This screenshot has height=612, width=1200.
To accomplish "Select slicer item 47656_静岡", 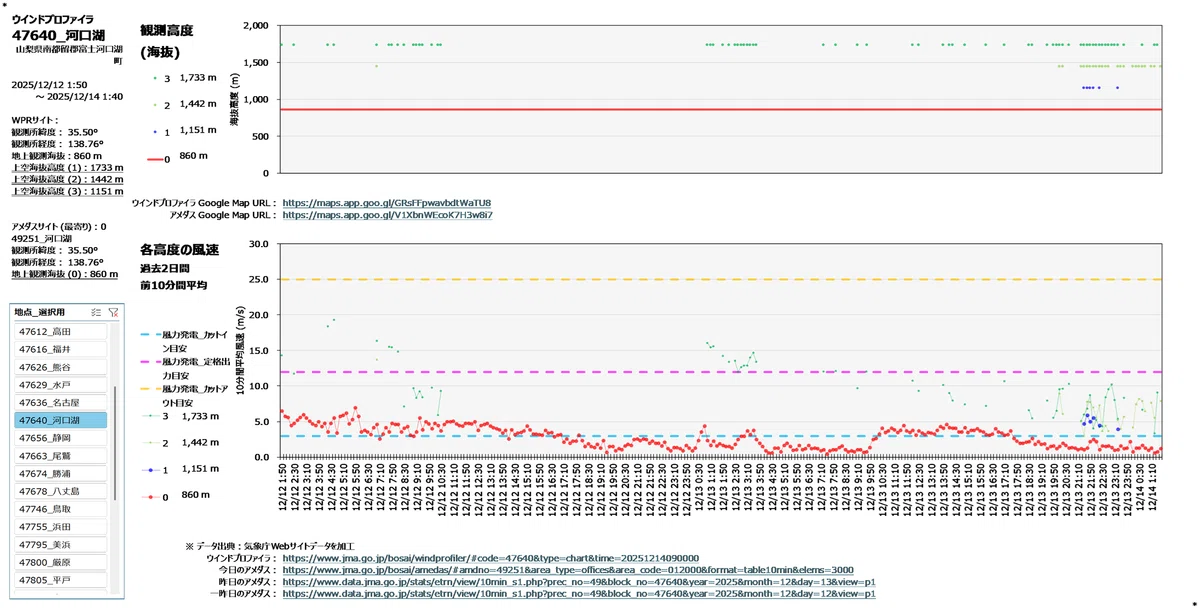I will 61,438.
